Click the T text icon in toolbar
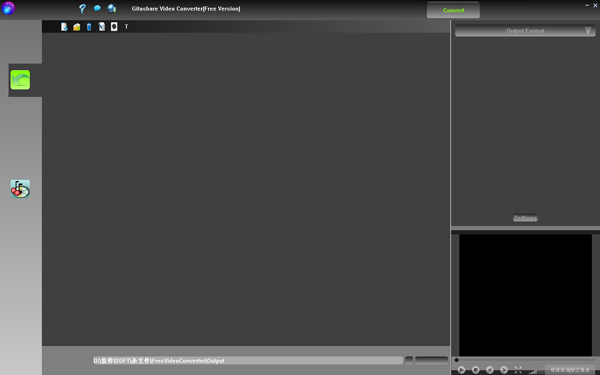Image resolution: width=600 pixels, height=375 pixels. pos(126,26)
